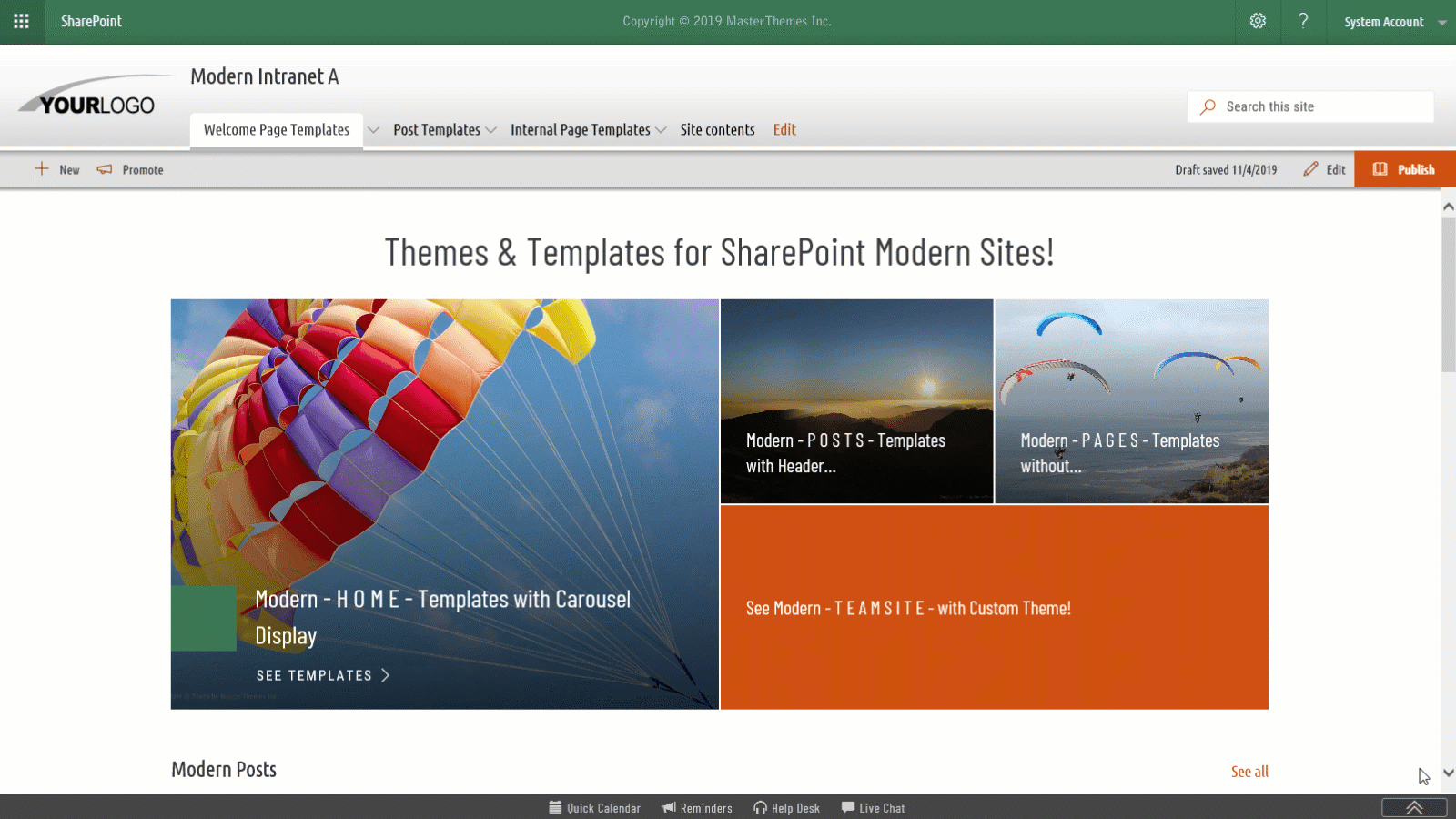
Task: Open Site contents from the navigation
Action: tap(717, 130)
